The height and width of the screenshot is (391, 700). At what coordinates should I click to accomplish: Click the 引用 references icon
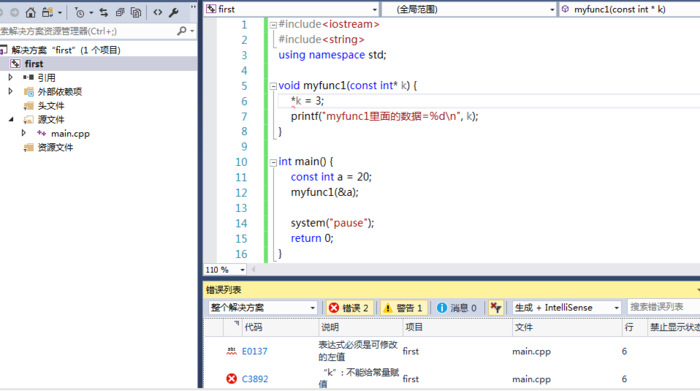(x=29, y=77)
